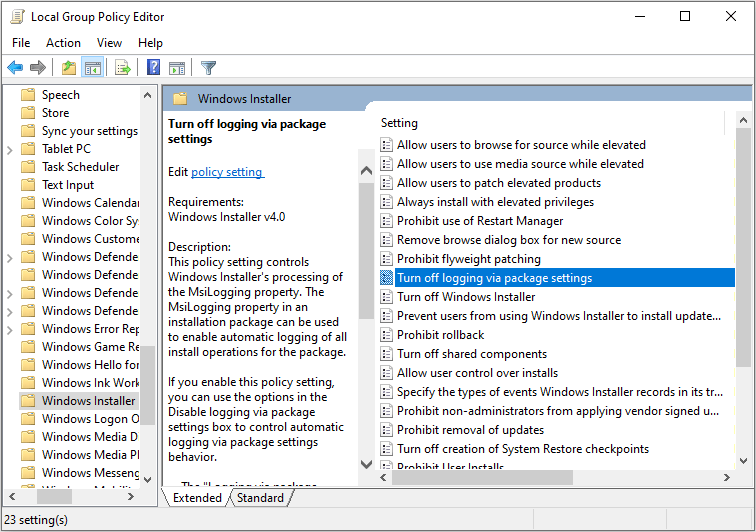The height and width of the screenshot is (532, 756).
Task: Click the description pane scroll up arrow
Action: [x=366, y=170]
